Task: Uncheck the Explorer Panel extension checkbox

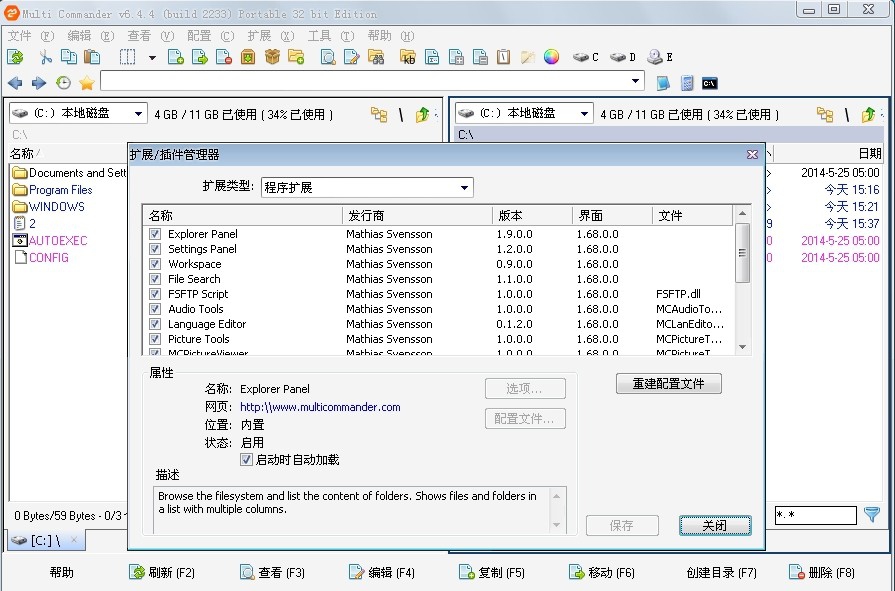Action: (x=155, y=234)
